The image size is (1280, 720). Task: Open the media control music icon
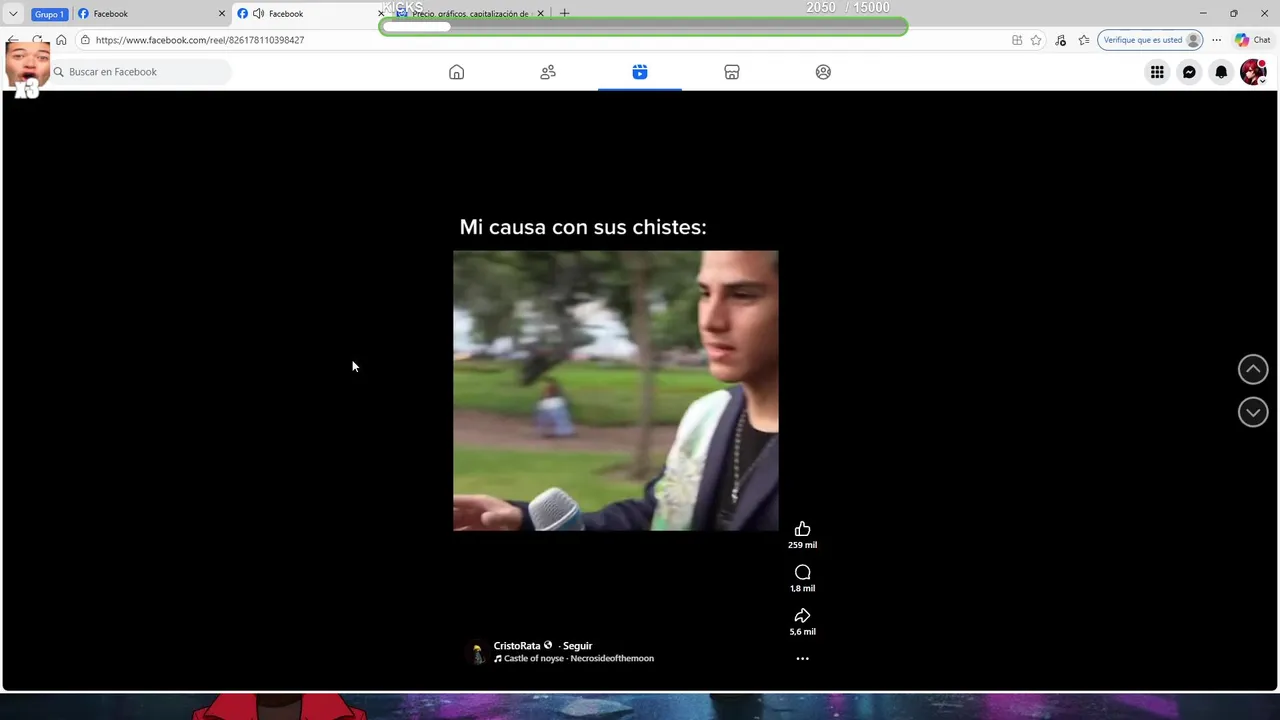click(1060, 40)
